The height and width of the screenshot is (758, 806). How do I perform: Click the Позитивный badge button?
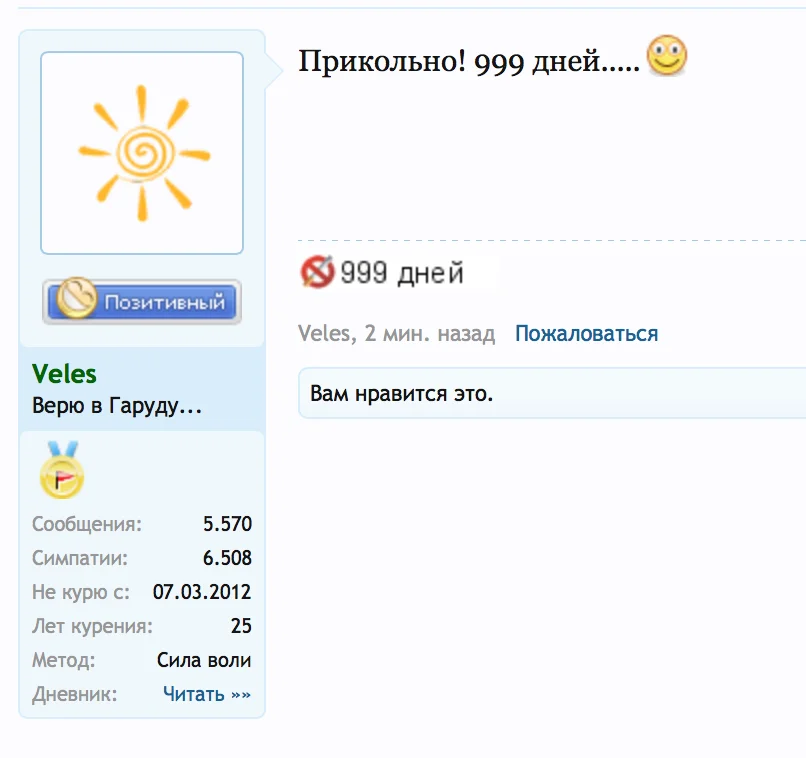142,301
